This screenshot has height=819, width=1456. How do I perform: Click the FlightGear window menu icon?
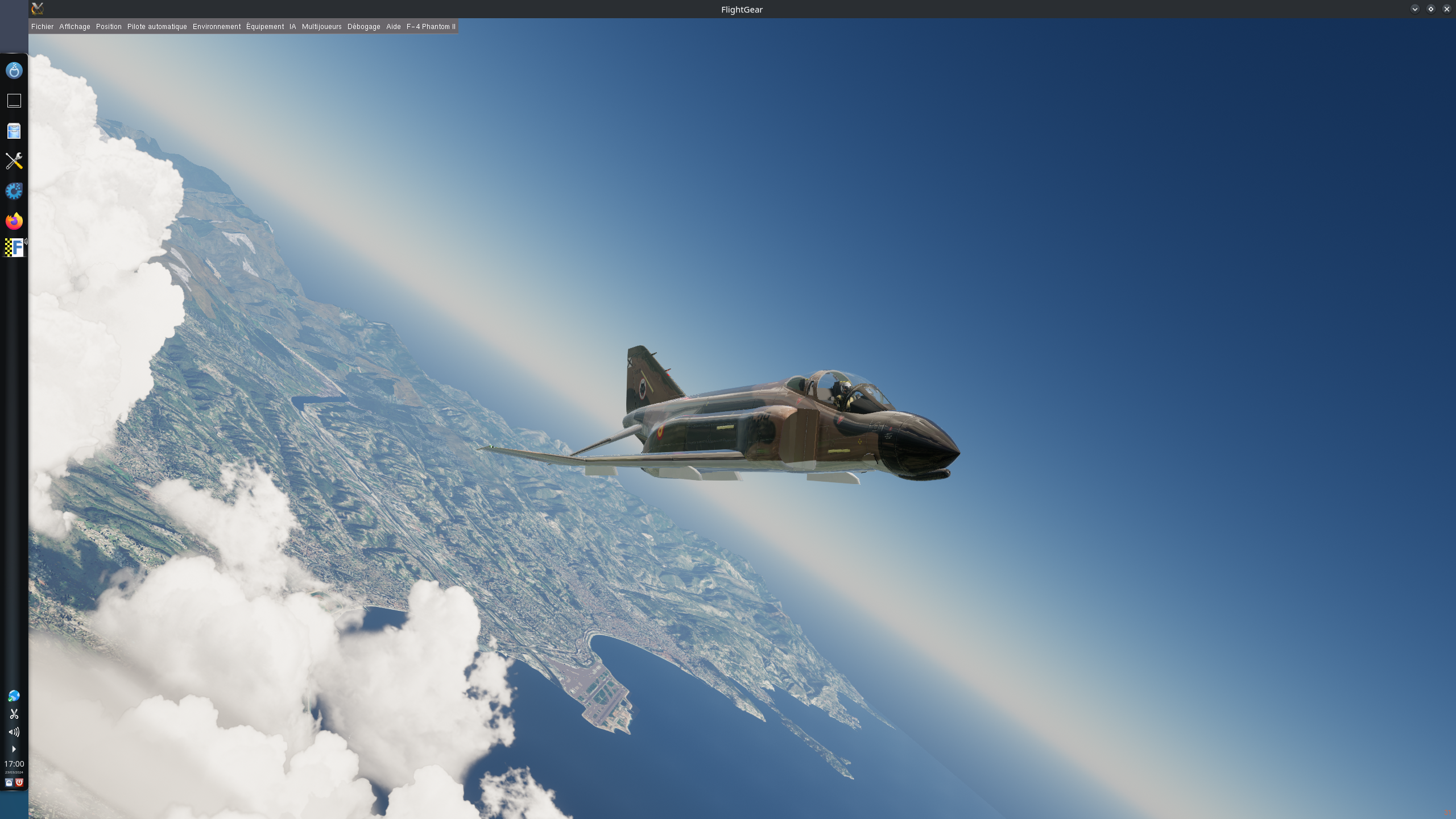point(38,9)
